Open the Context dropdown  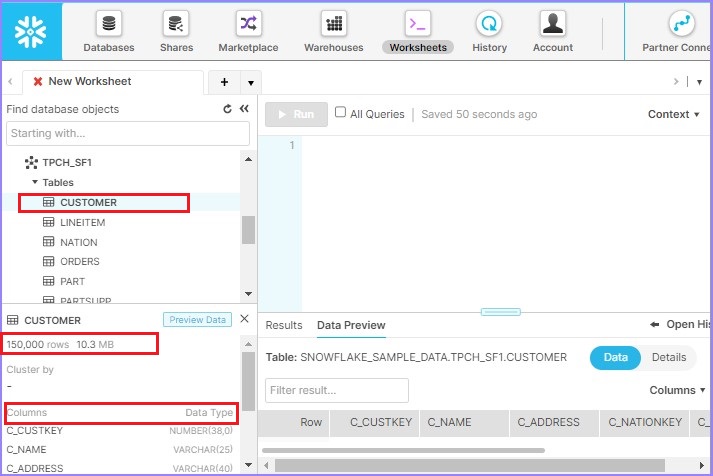pyautogui.click(x=674, y=114)
